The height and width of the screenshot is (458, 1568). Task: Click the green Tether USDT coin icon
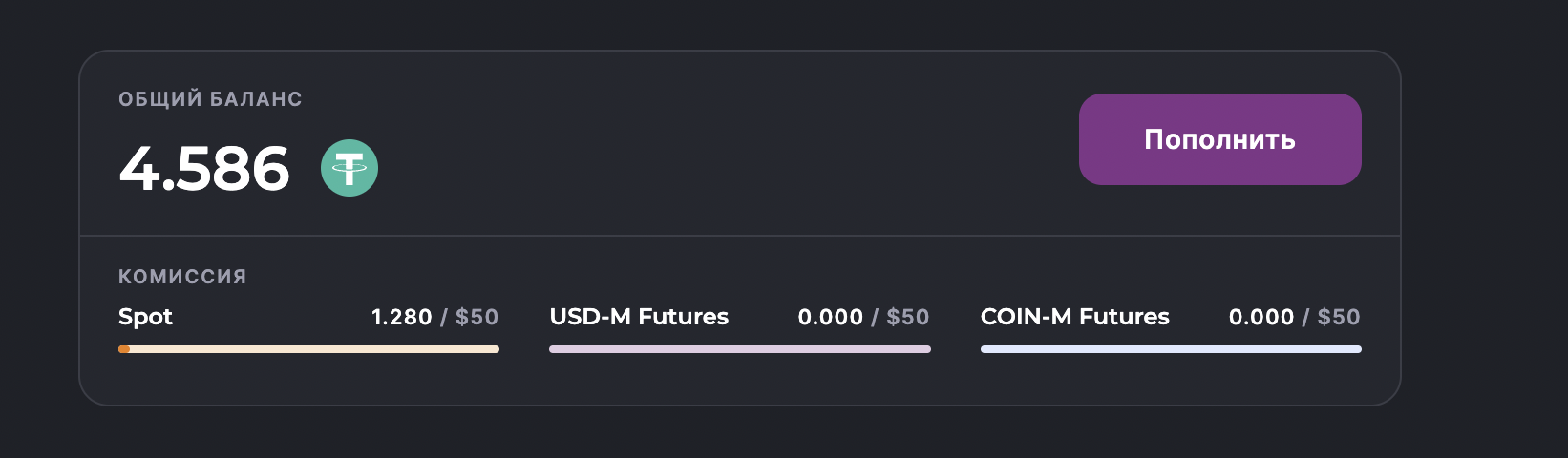350,168
